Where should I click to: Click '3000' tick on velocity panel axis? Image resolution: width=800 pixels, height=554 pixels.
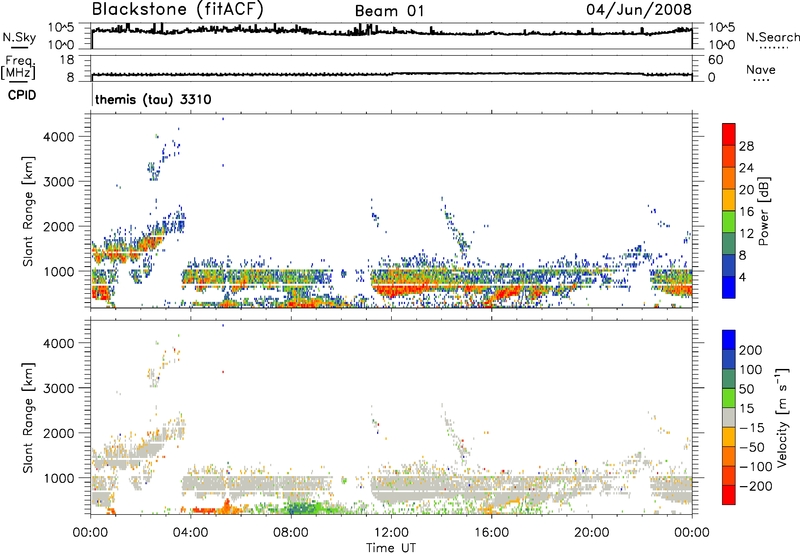coord(58,388)
